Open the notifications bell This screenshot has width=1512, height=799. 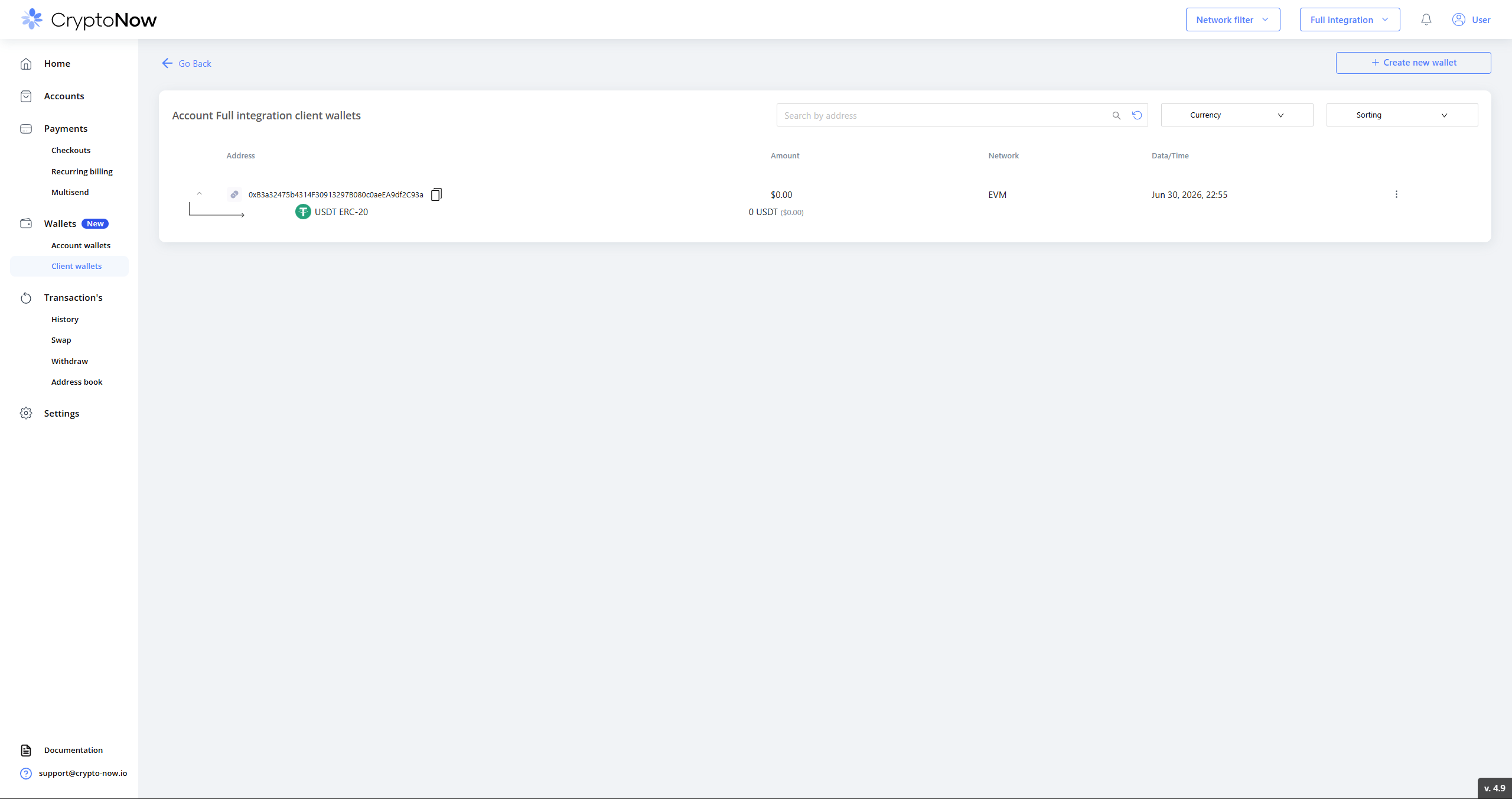[x=1426, y=20]
